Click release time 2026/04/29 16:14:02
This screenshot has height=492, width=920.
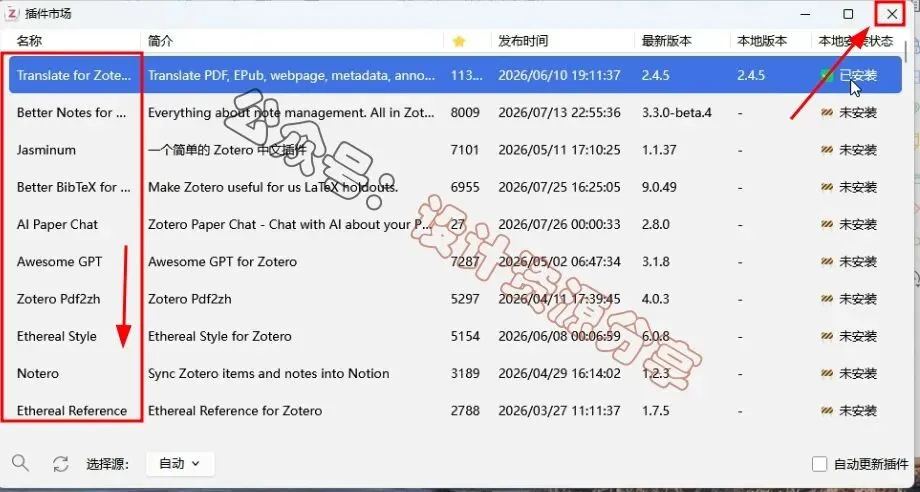click(559, 374)
